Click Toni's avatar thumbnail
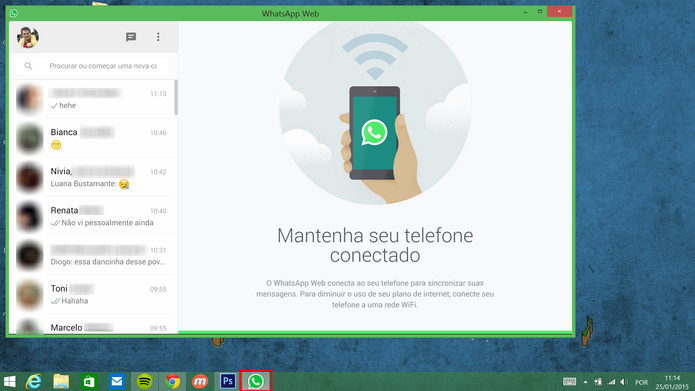Image resolution: width=695 pixels, height=391 pixels. pos(29,294)
